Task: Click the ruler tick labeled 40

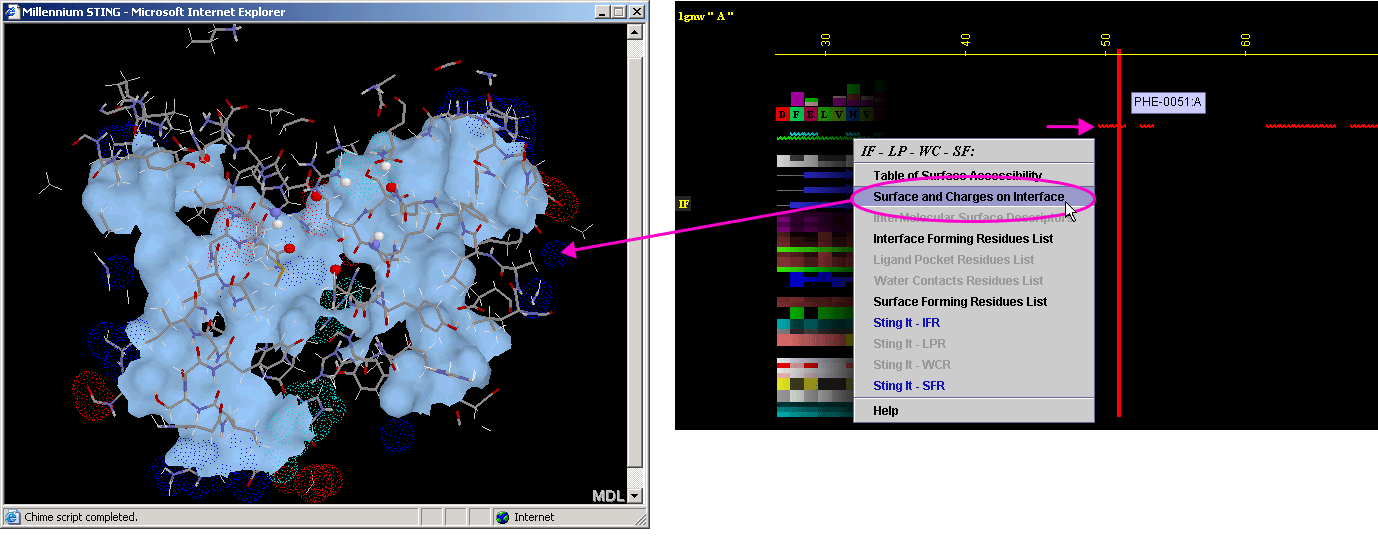Action: [966, 40]
